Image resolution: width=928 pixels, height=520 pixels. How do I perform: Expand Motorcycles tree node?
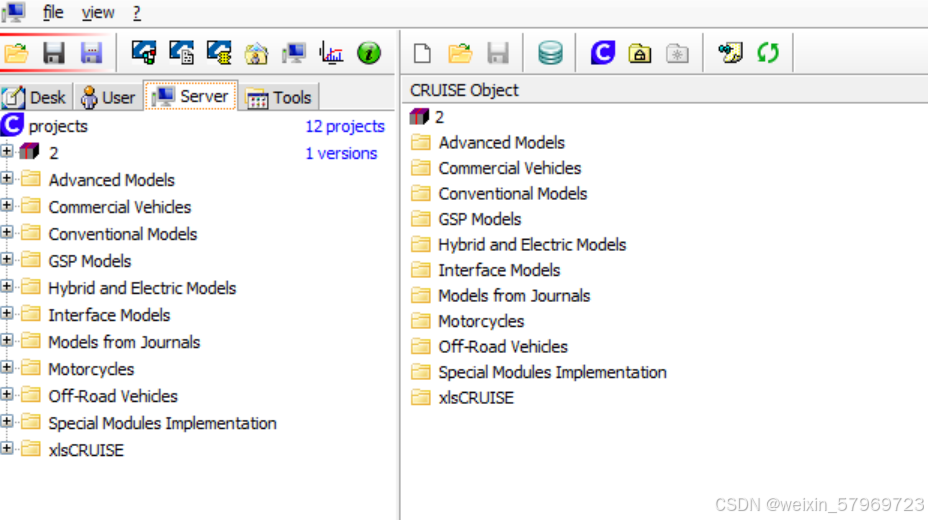pyautogui.click(x=7, y=367)
